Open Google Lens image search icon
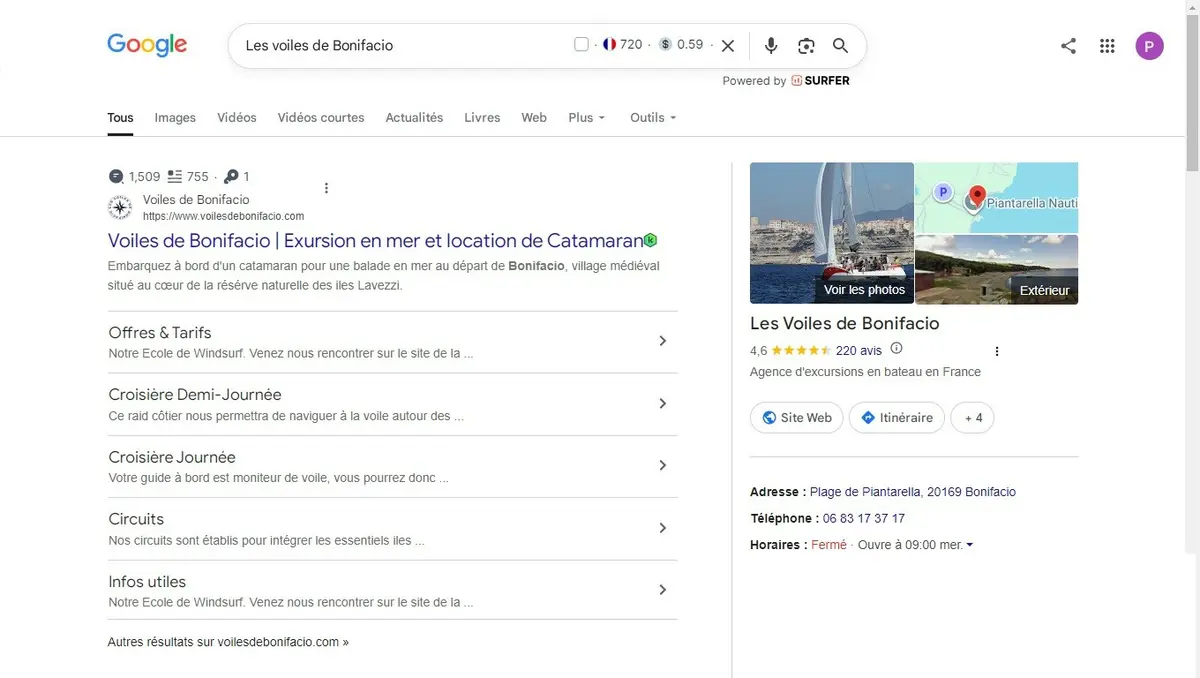 [806, 45]
